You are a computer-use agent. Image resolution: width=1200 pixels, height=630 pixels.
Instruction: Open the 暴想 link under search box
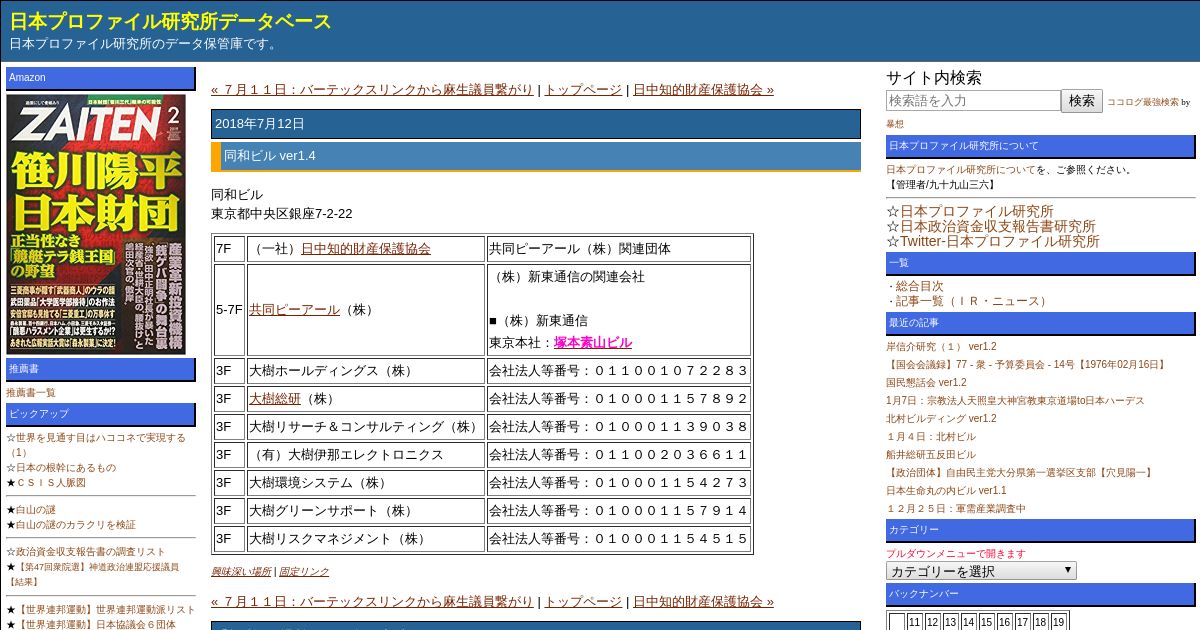(895, 124)
